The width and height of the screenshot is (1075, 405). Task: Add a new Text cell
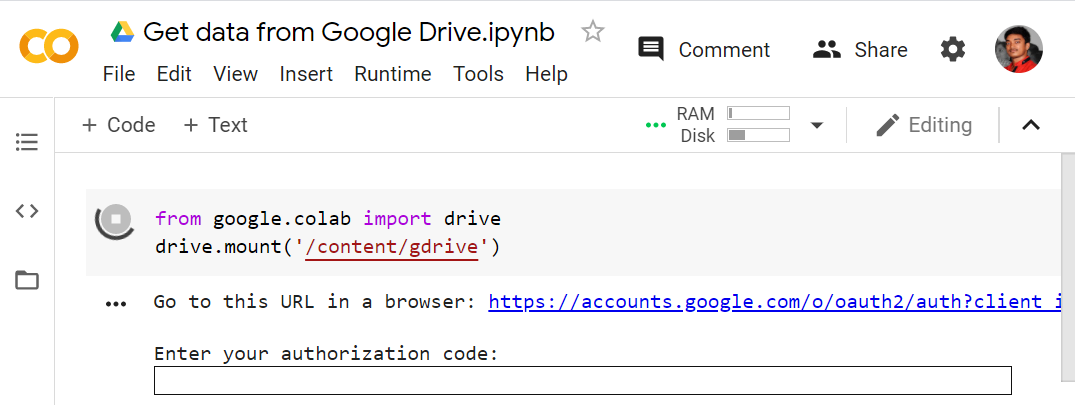click(215, 125)
